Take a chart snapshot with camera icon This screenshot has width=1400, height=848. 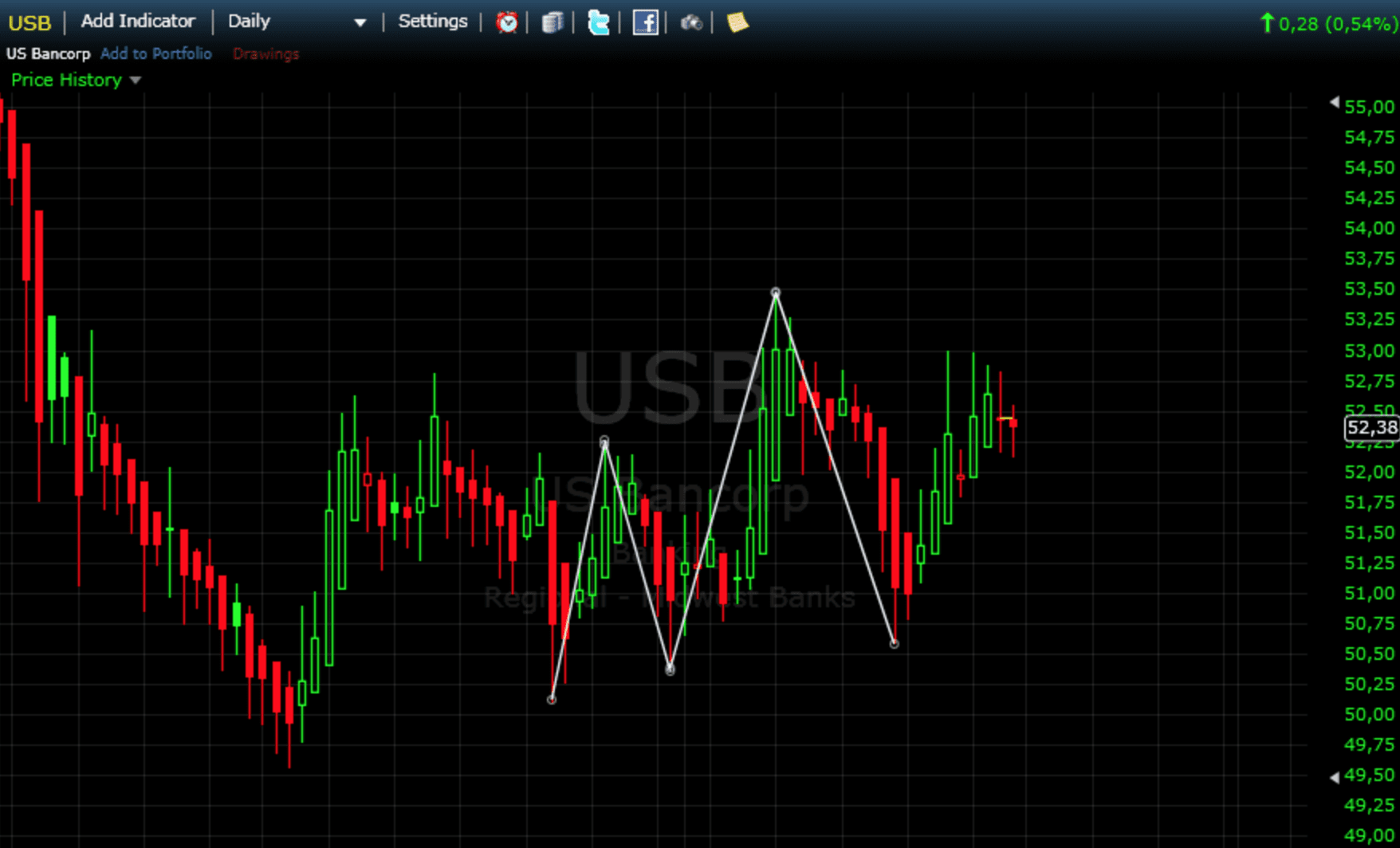(x=690, y=22)
